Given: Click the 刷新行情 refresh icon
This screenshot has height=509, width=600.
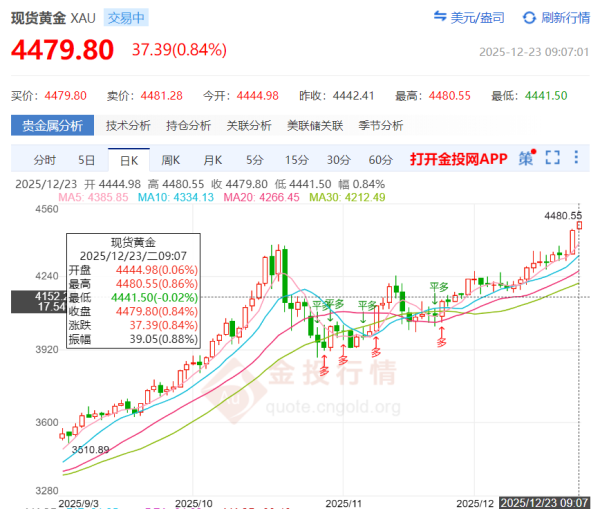Looking at the screenshot, I should coord(529,18).
